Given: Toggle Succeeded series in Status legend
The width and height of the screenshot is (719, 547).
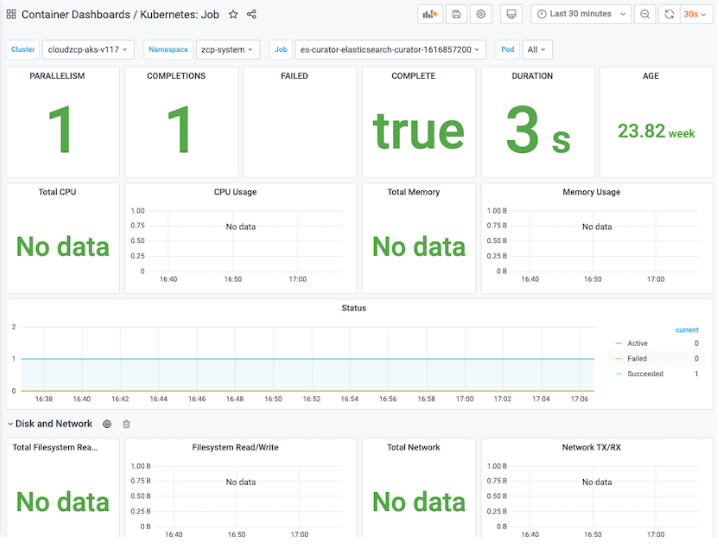Looking at the screenshot, I should pos(645,374).
